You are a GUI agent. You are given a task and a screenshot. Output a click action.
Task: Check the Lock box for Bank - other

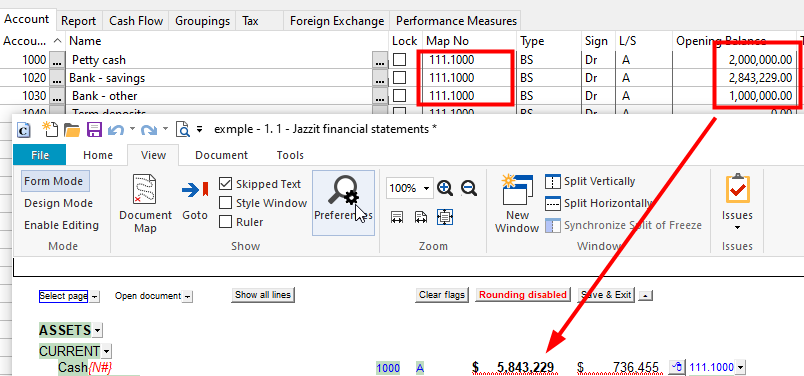click(x=399, y=96)
